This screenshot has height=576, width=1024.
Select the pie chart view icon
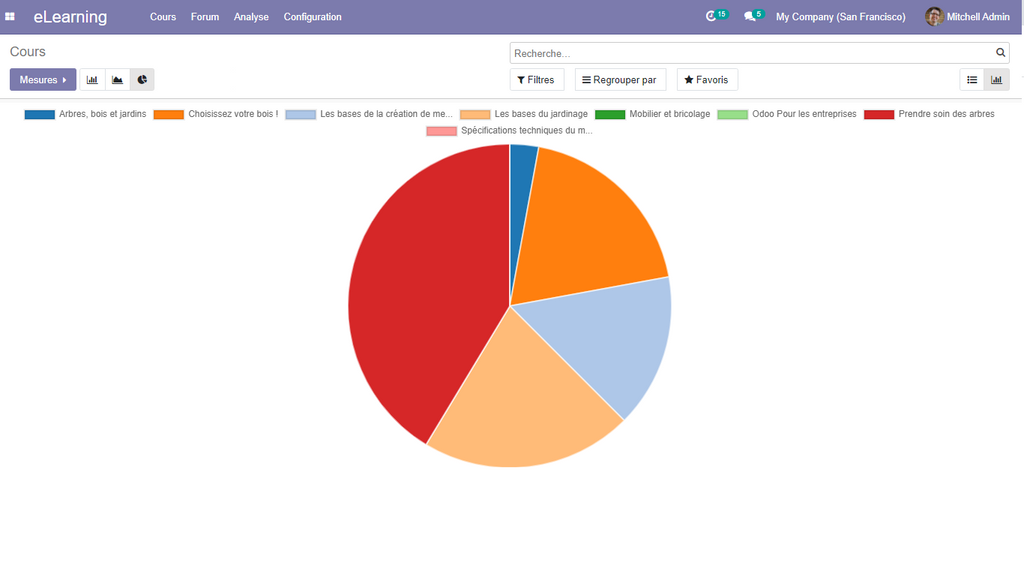coord(142,80)
